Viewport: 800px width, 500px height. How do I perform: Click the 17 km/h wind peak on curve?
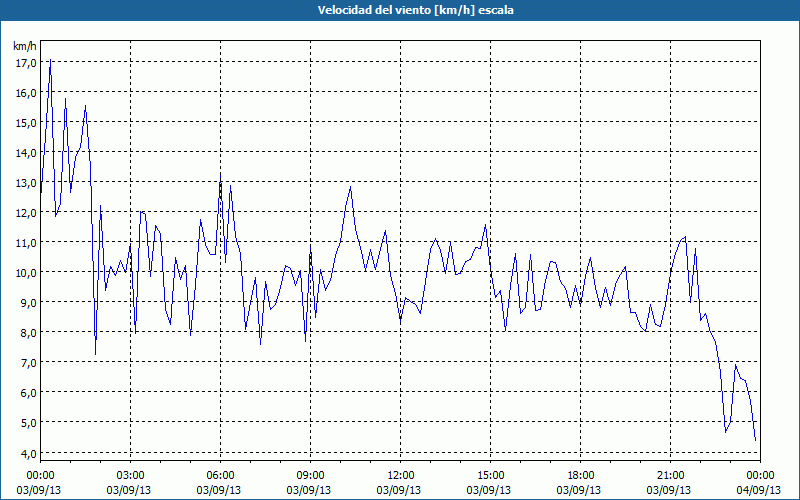point(50,60)
